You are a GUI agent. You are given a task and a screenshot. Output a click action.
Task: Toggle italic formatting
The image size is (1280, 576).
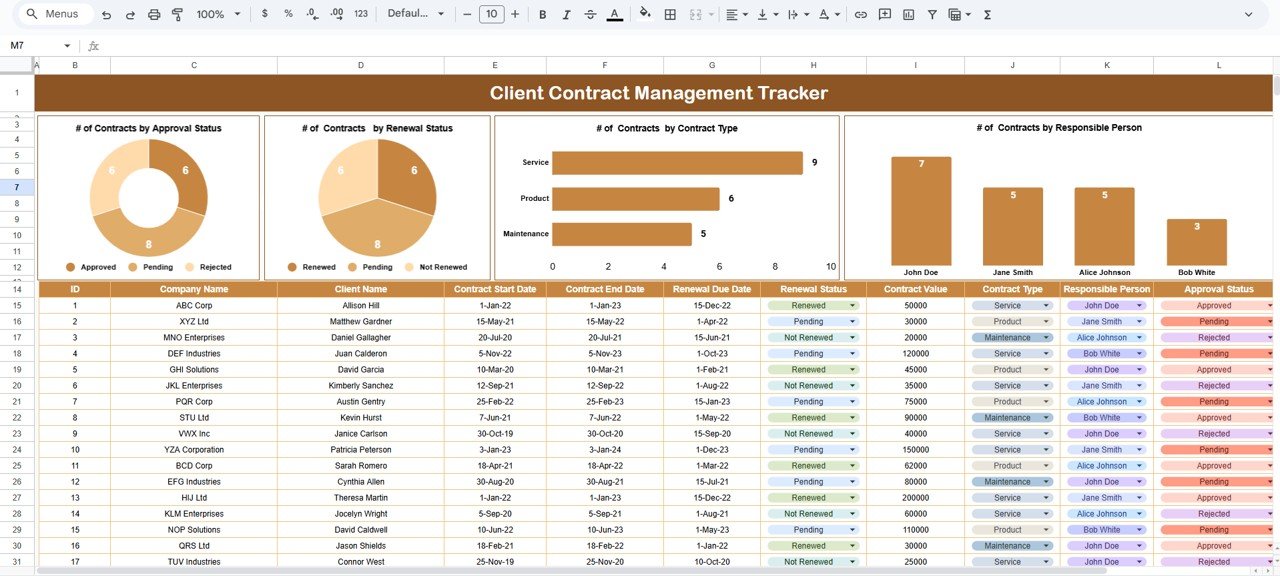click(x=566, y=14)
